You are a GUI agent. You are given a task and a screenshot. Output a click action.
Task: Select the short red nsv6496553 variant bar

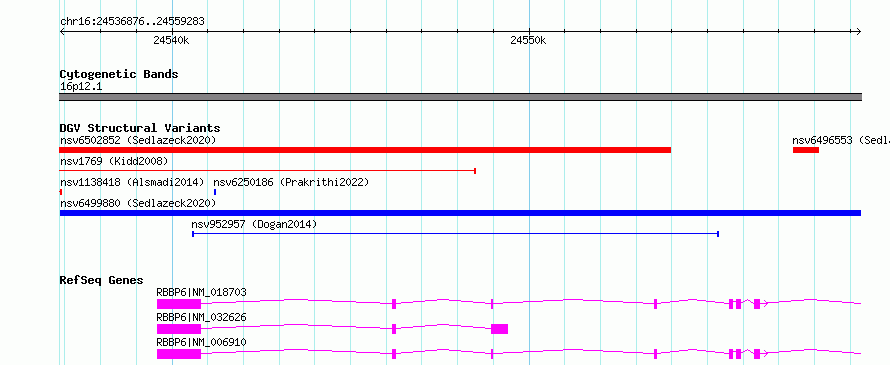[x=805, y=150]
